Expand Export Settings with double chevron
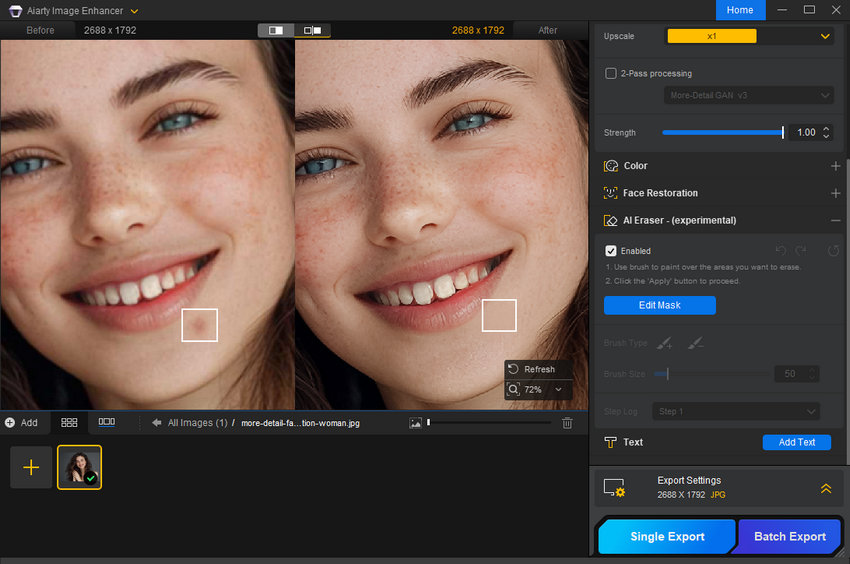Screen dimensions: 850x564 [826, 488]
